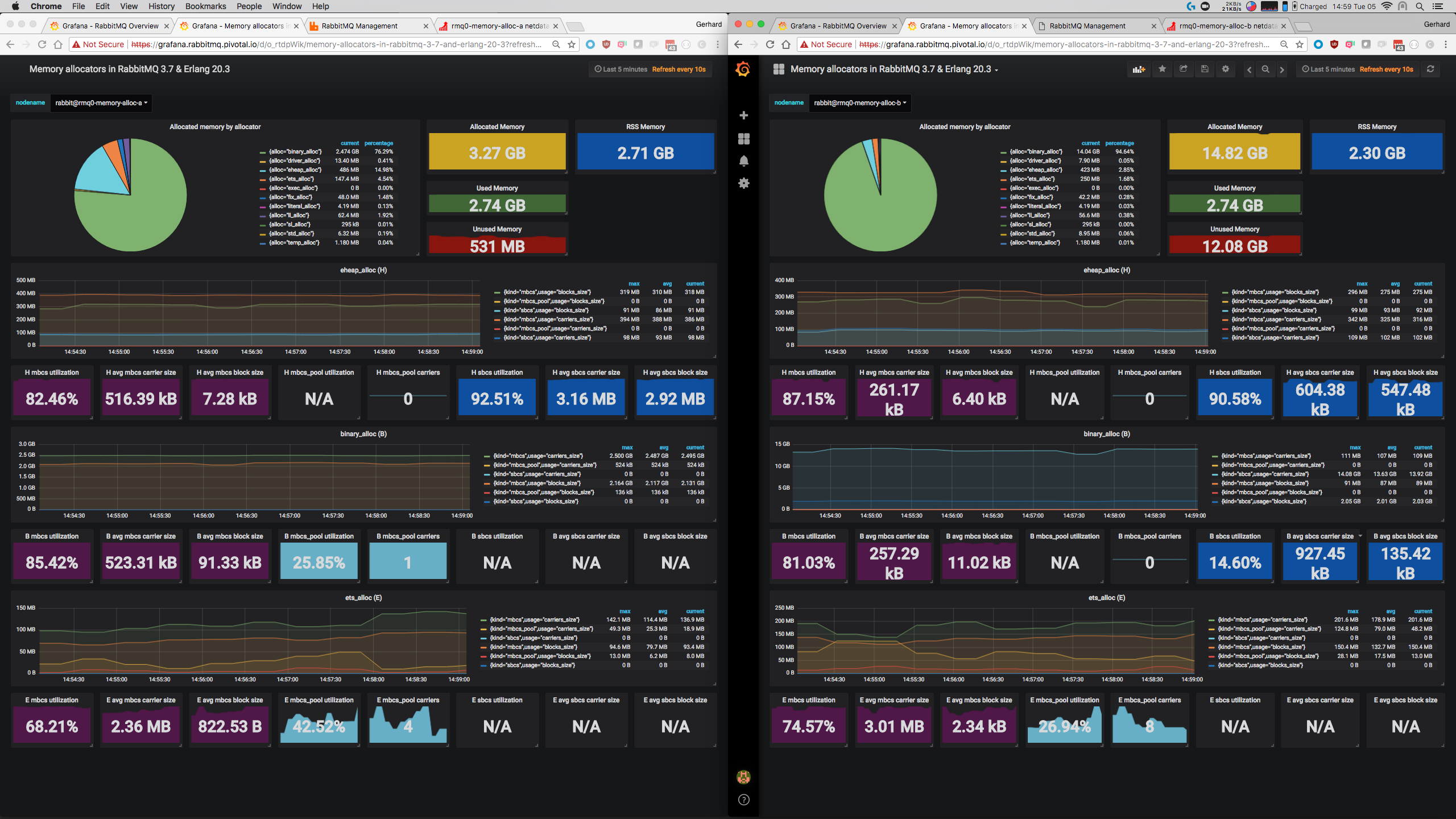The image size is (1456, 819).
Task: Open the Chrome menu in macOS menu bar
Action: pyautogui.click(x=46, y=6)
